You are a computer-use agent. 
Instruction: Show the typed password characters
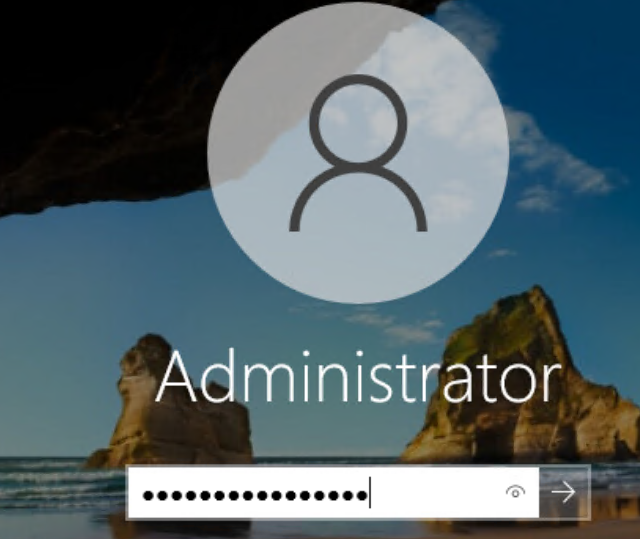click(x=515, y=492)
